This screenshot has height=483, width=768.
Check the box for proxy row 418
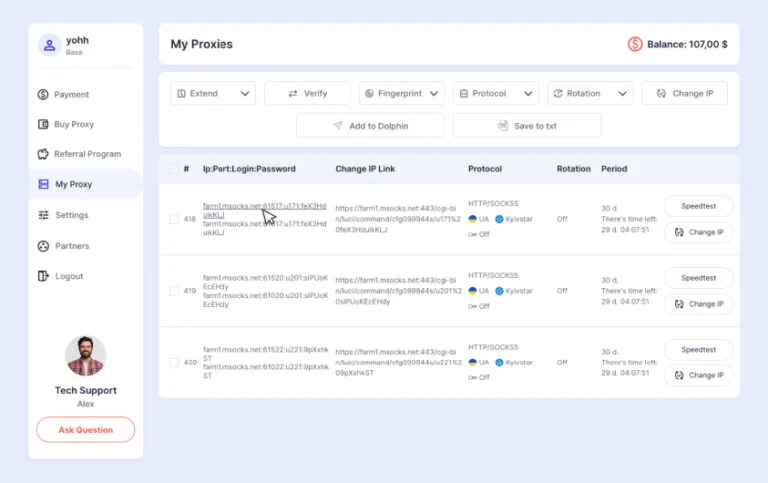(174, 219)
